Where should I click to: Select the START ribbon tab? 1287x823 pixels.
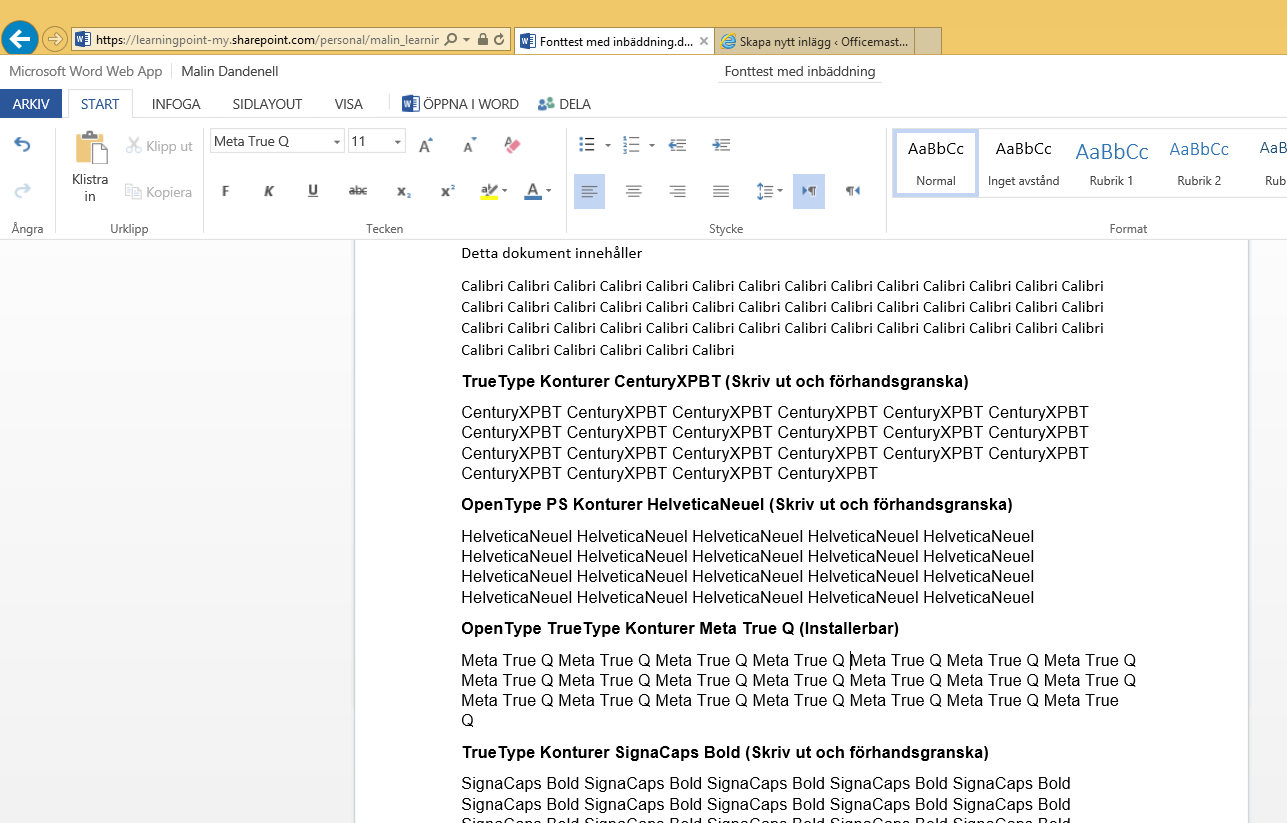pos(100,104)
